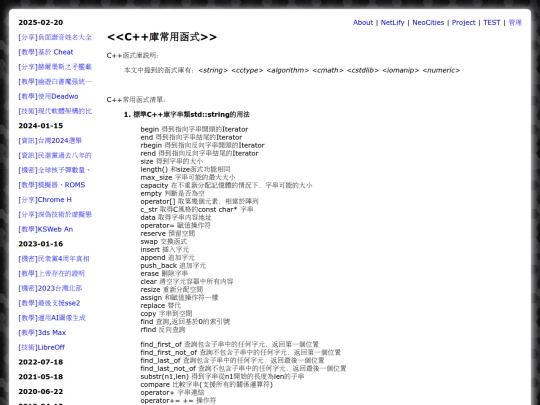Click the 'reserve' function line
540x405 pixels.
point(168,234)
